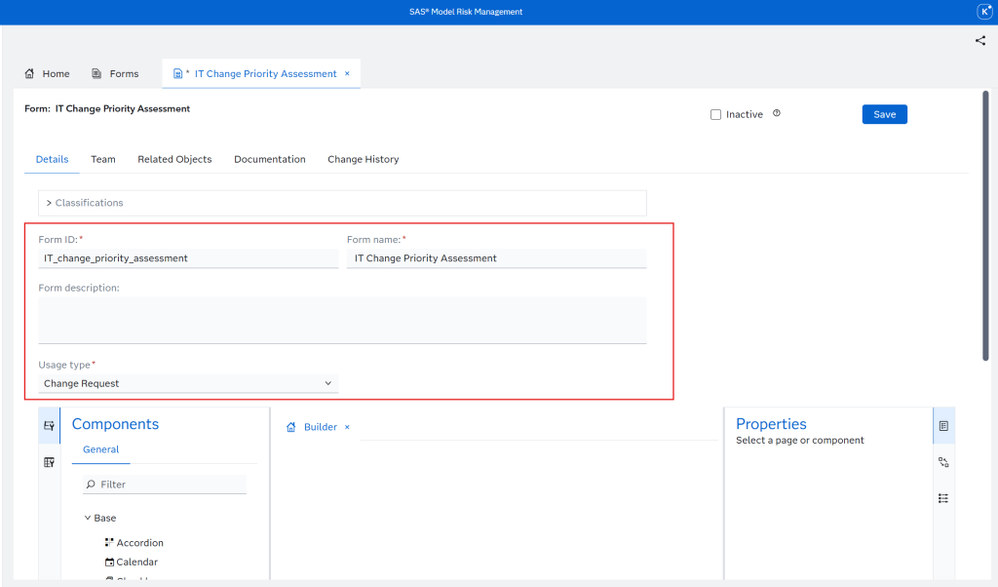Open the Components panel icon in the left sidebar
The image size is (998, 587).
point(49,425)
